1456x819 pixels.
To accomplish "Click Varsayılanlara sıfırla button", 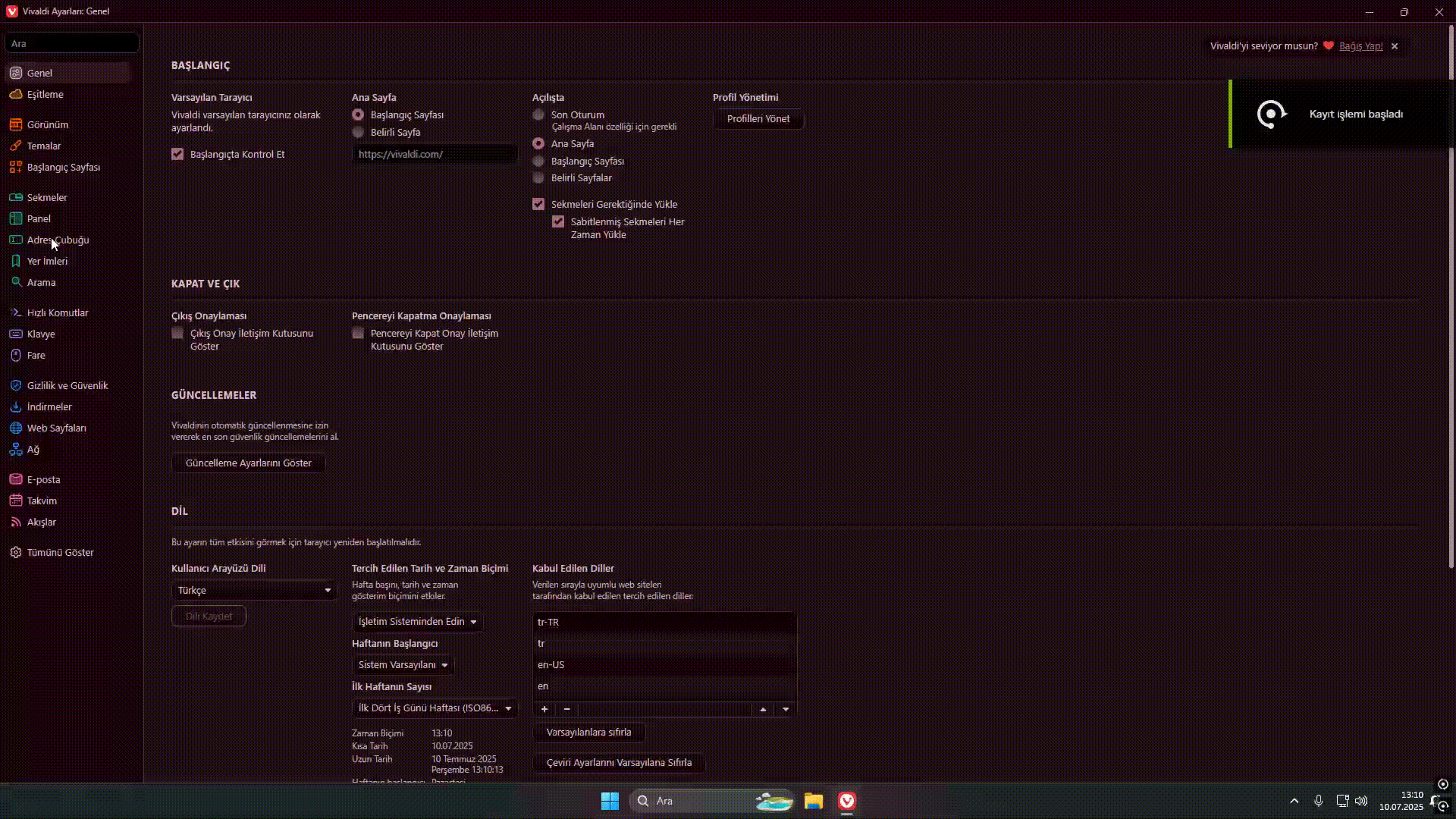I will click(588, 733).
